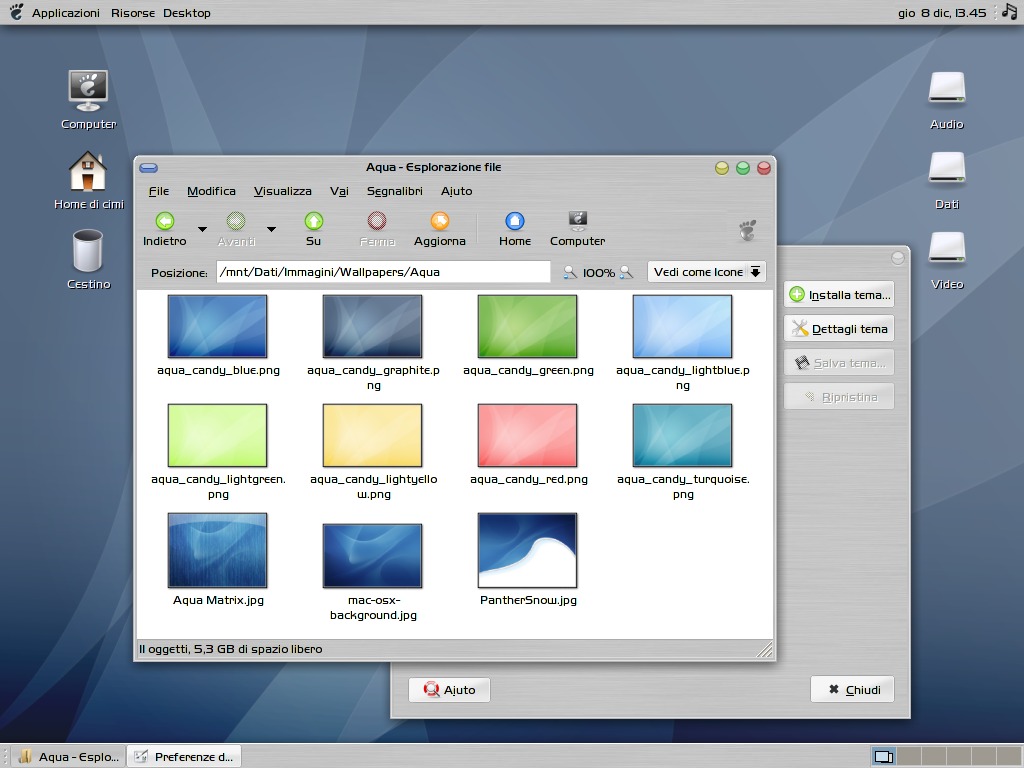The image size is (1024, 768).
Task: Open the Segnalibri menu
Action: tap(394, 191)
